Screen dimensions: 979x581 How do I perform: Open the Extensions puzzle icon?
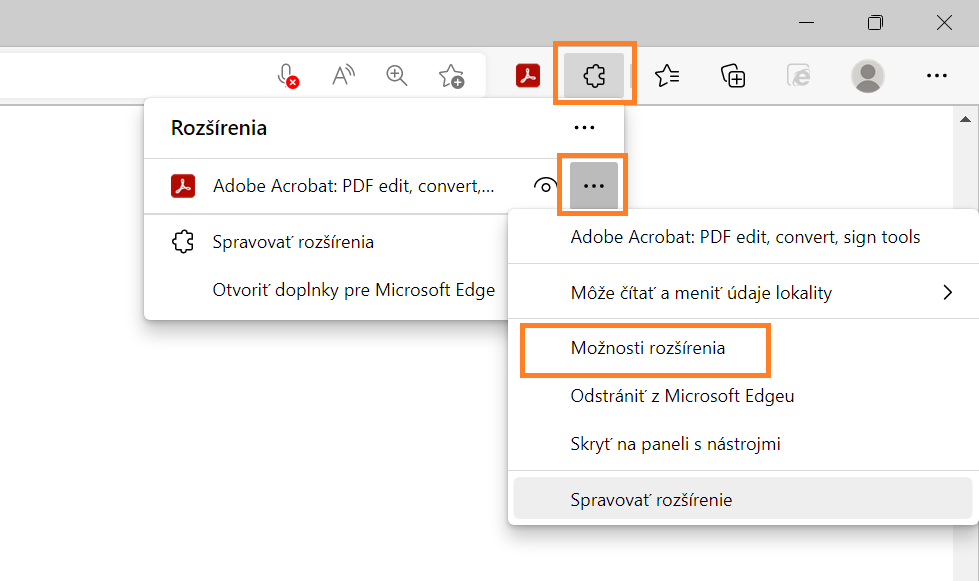tap(594, 75)
